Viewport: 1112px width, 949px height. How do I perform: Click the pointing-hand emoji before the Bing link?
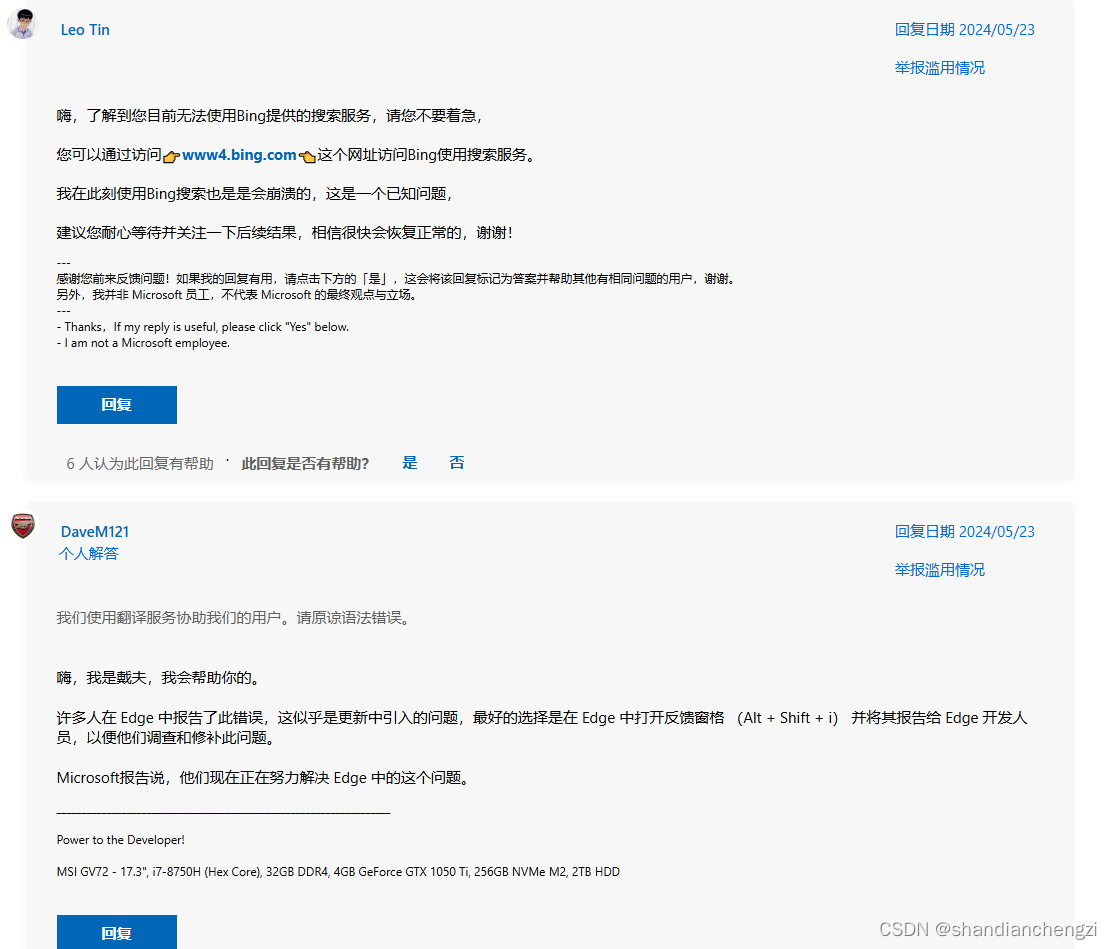[170, 156]
